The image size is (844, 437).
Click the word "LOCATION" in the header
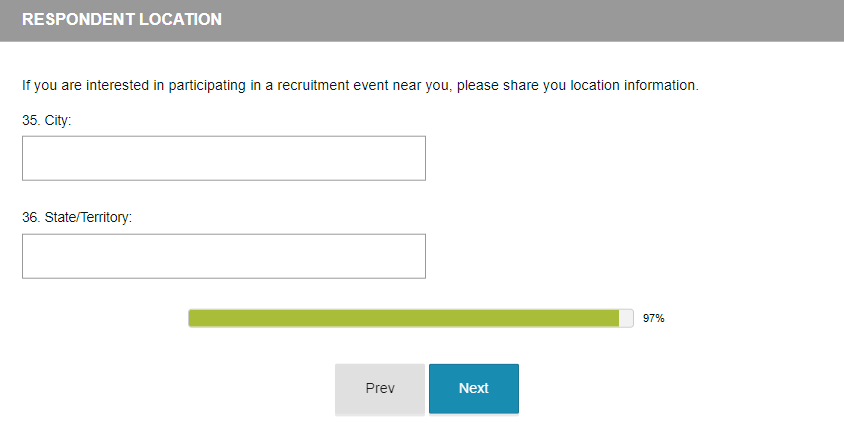[x=184, y=20]
